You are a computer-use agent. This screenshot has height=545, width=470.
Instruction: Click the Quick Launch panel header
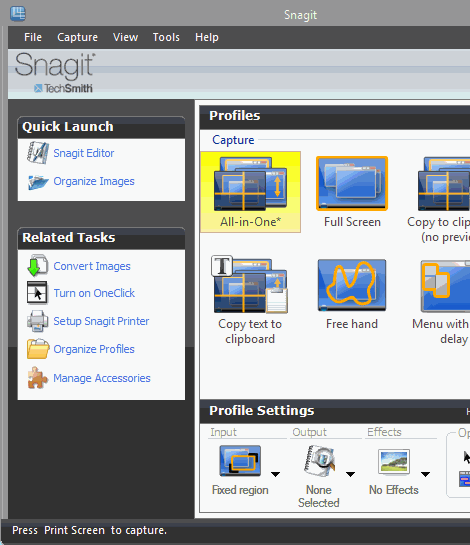pos(101,127)
